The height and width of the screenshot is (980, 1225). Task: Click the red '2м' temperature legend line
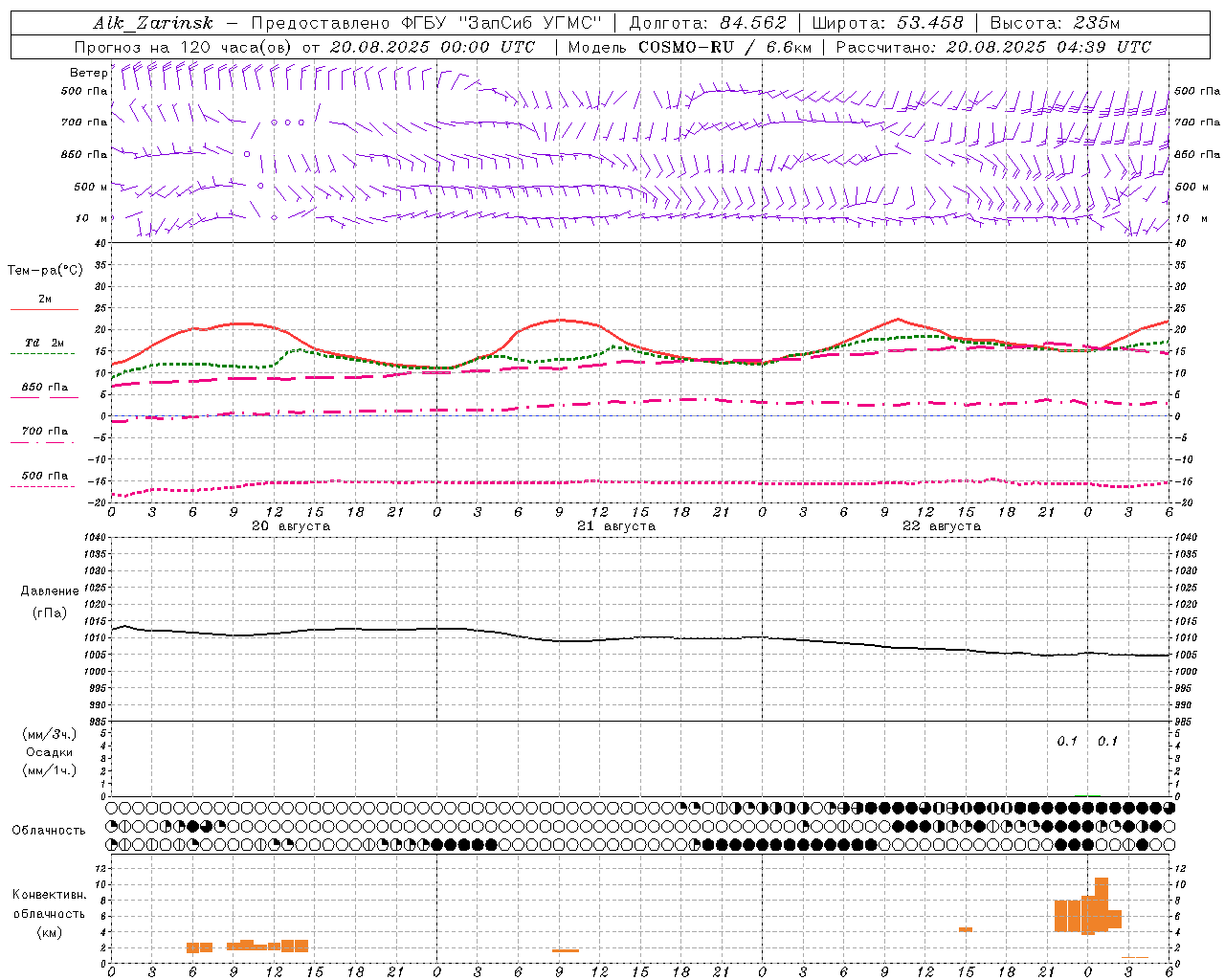(44, 309)
